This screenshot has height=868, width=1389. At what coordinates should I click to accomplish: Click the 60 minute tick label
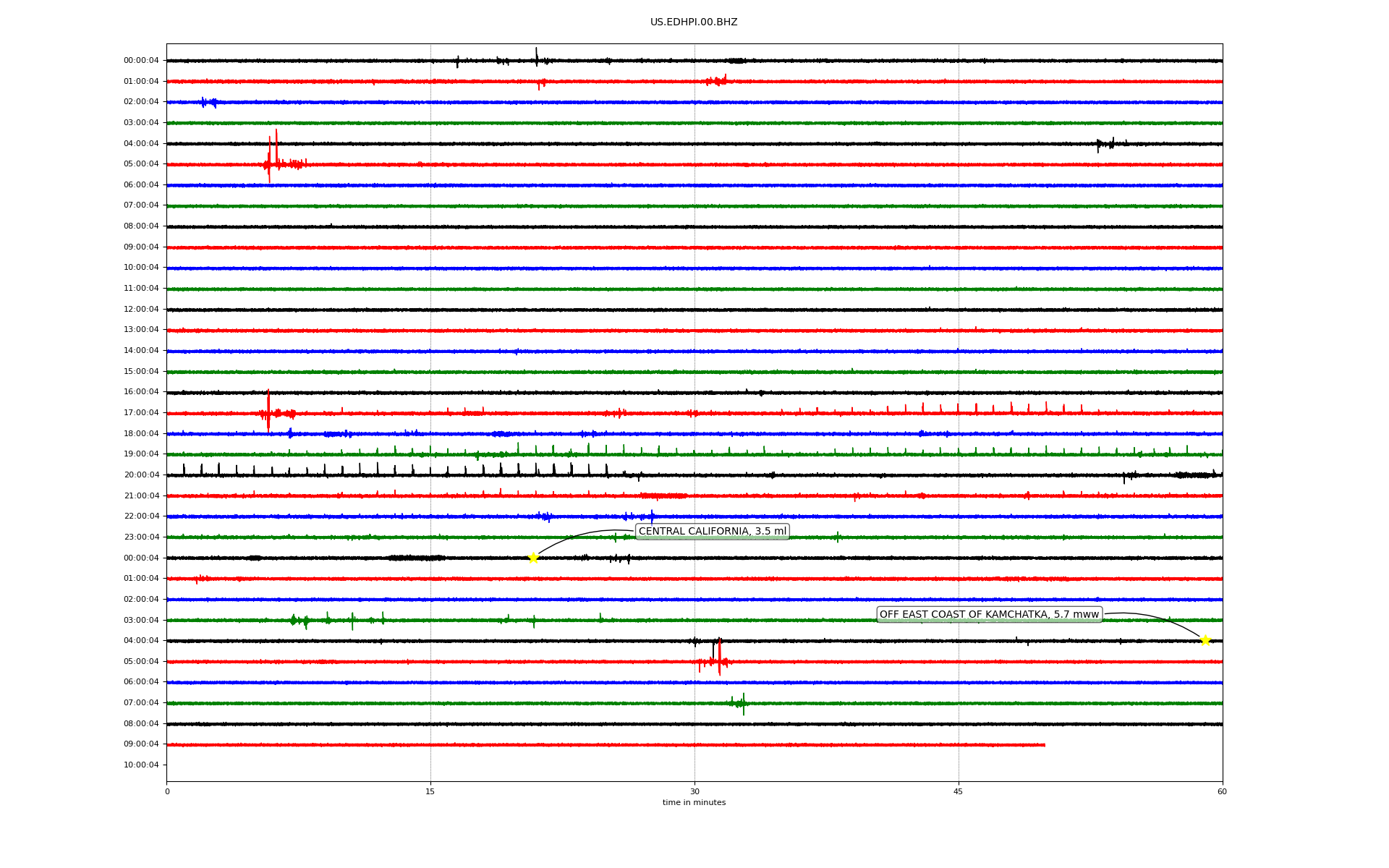click(1221, 791)
